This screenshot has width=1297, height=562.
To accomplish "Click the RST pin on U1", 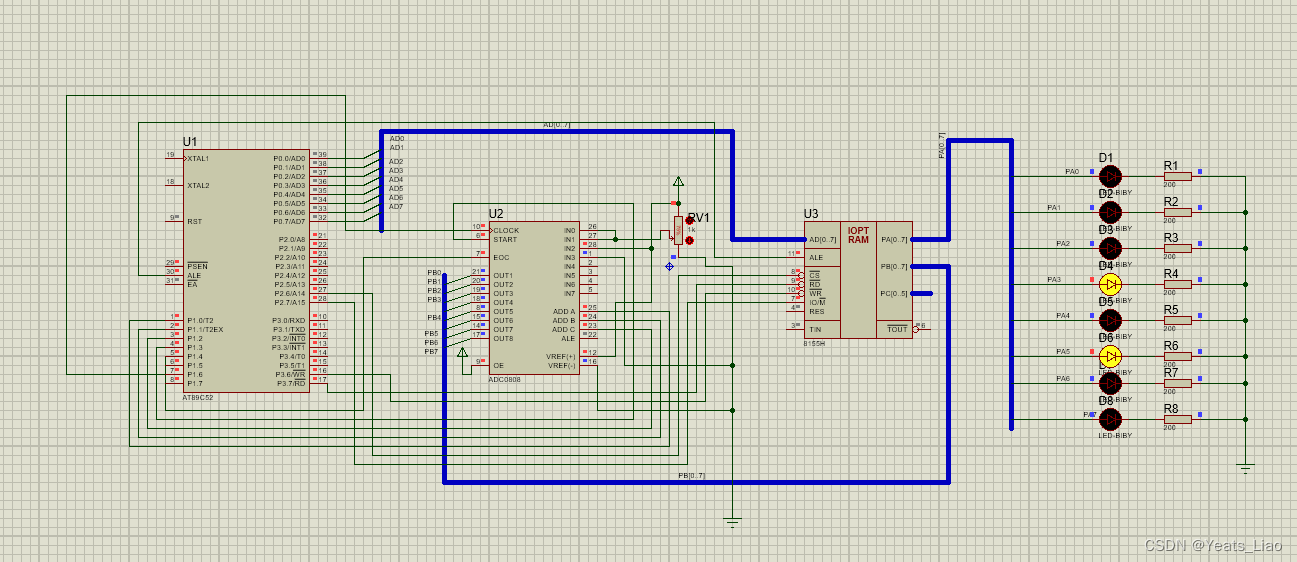I will point(194,221).
